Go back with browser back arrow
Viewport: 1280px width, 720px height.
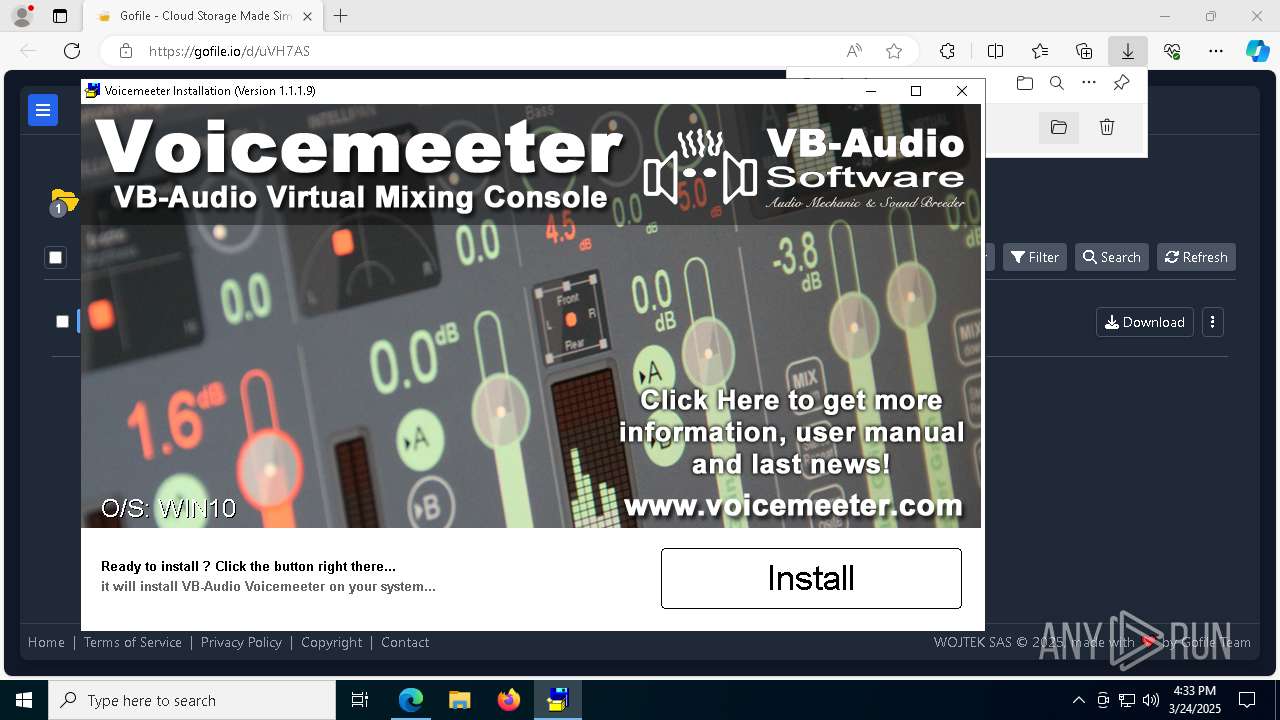coord(28,51)
